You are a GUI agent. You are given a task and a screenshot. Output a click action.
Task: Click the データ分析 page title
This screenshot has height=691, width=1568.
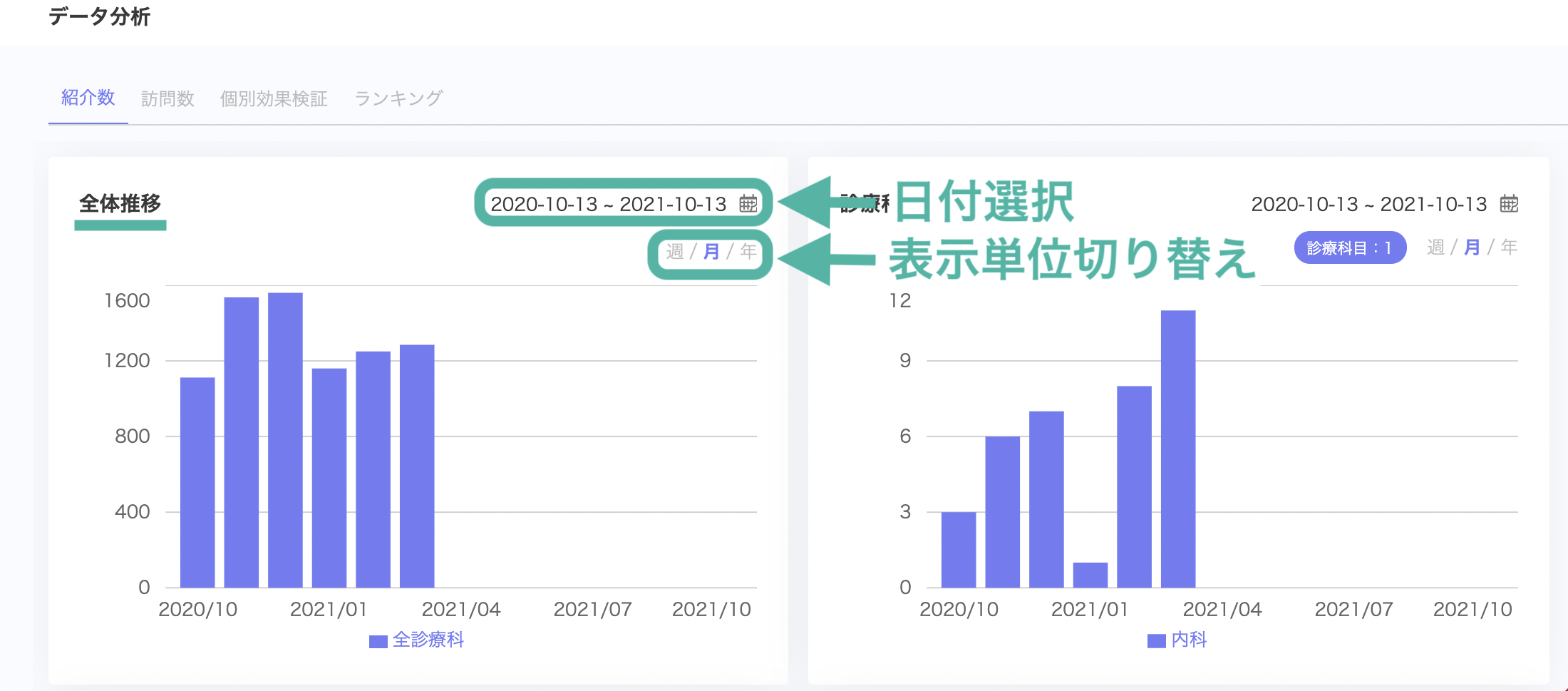click(99, 16)
